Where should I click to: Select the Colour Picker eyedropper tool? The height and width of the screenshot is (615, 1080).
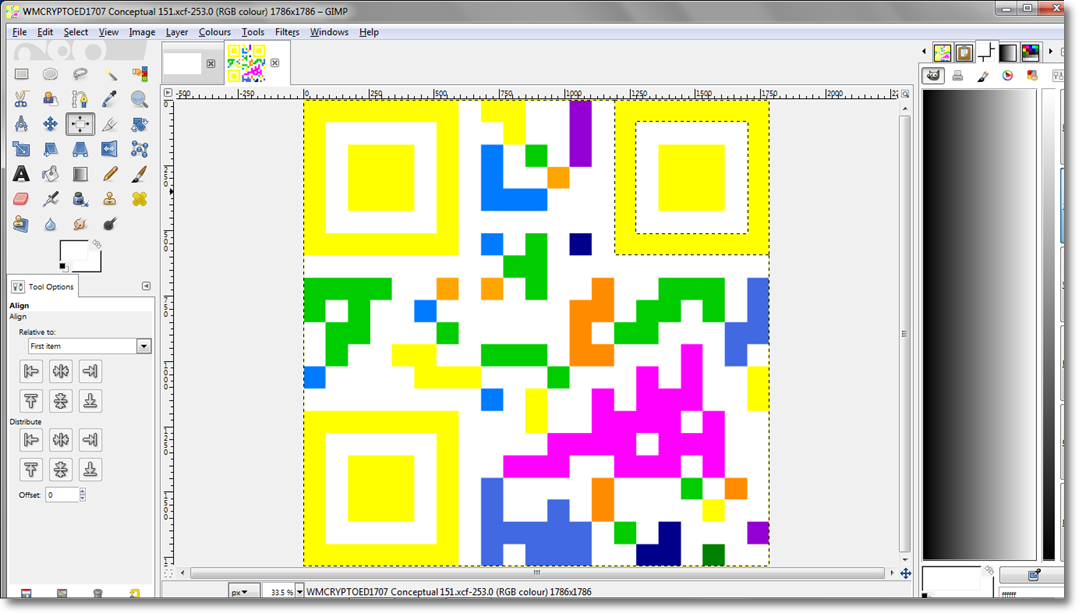[110, 99]
